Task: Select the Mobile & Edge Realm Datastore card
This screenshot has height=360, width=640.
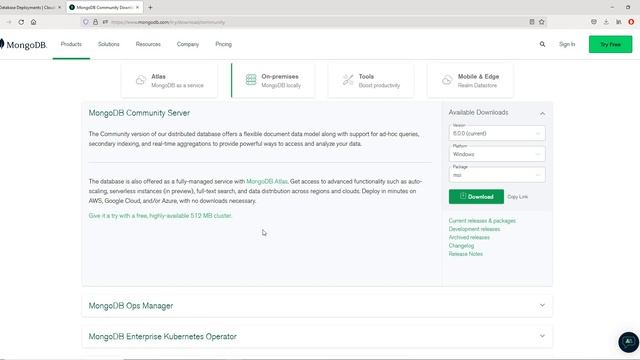Action: 471,80
